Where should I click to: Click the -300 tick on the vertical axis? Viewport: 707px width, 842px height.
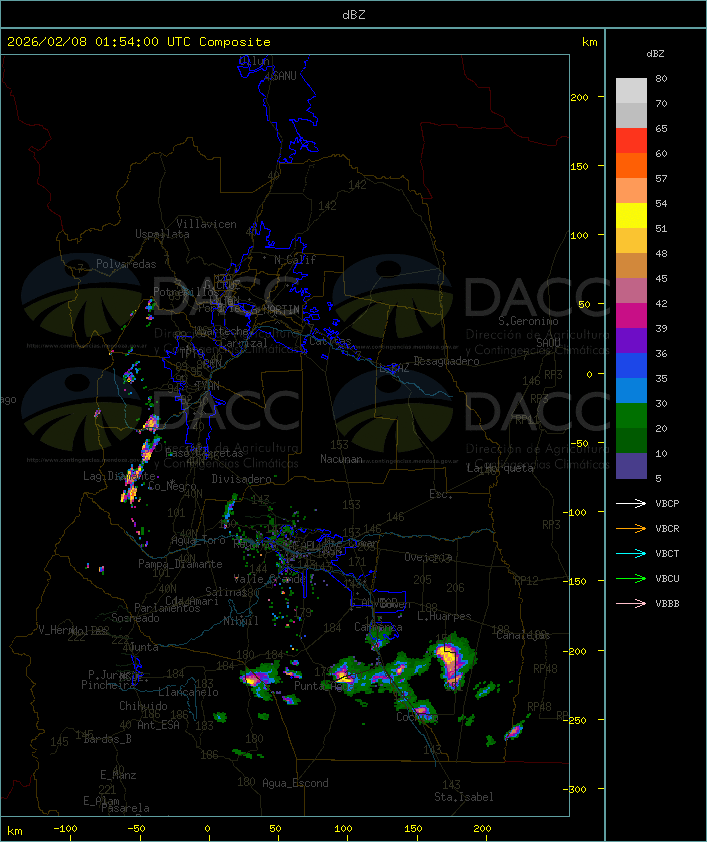(576, 789)
